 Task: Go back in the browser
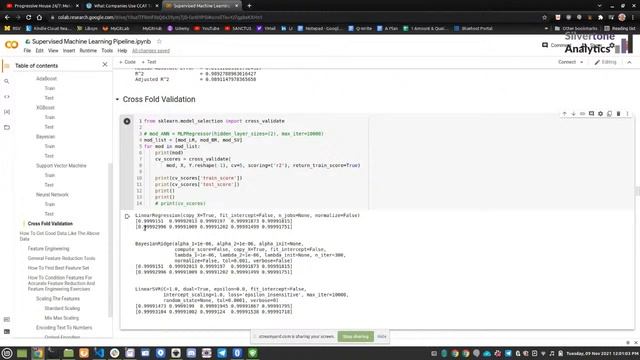click(x=7, y=17)
